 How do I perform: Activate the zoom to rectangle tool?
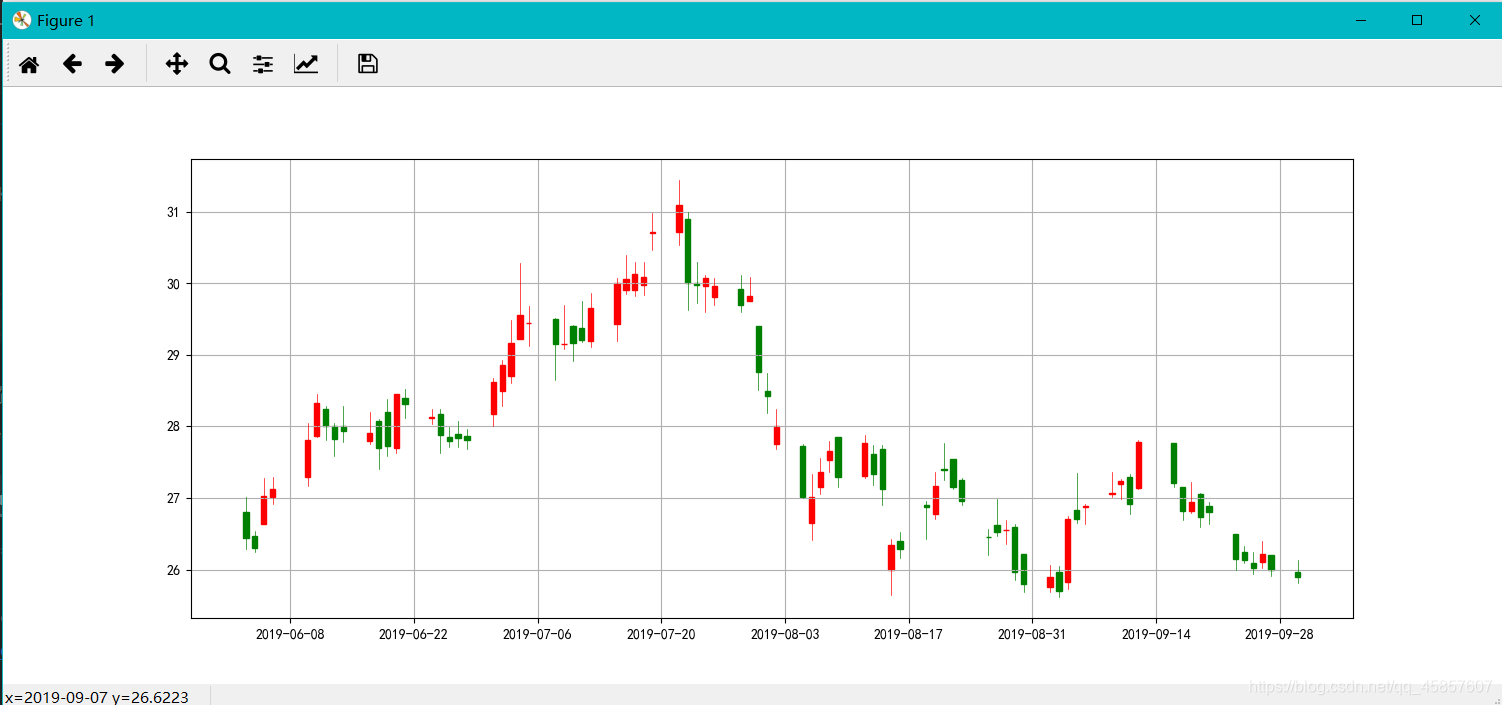[x=220, y=64]
